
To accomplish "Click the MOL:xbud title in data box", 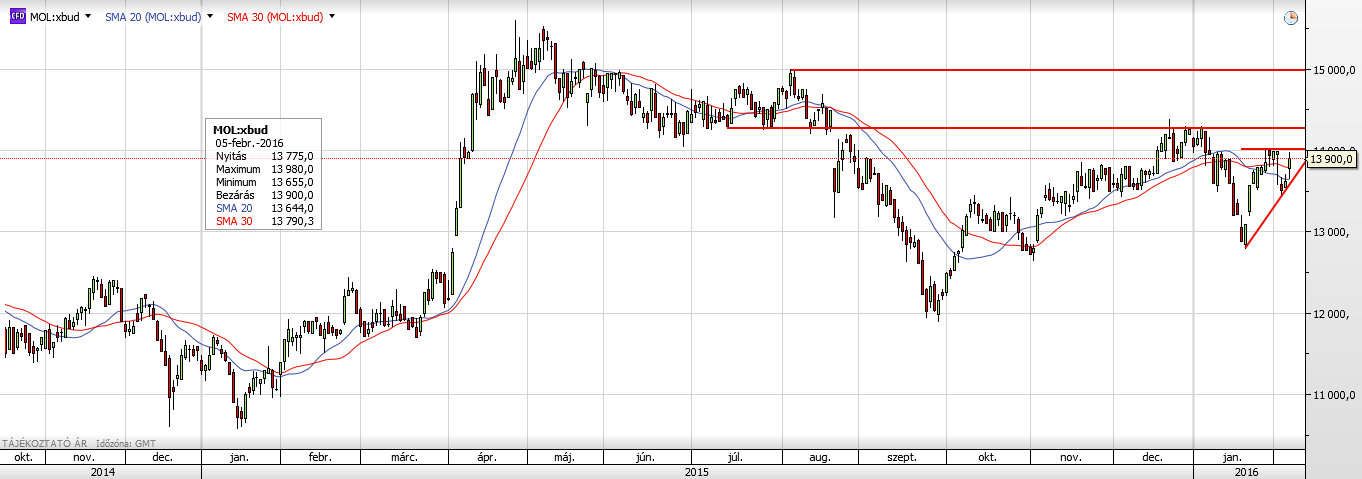I will 241,130.
